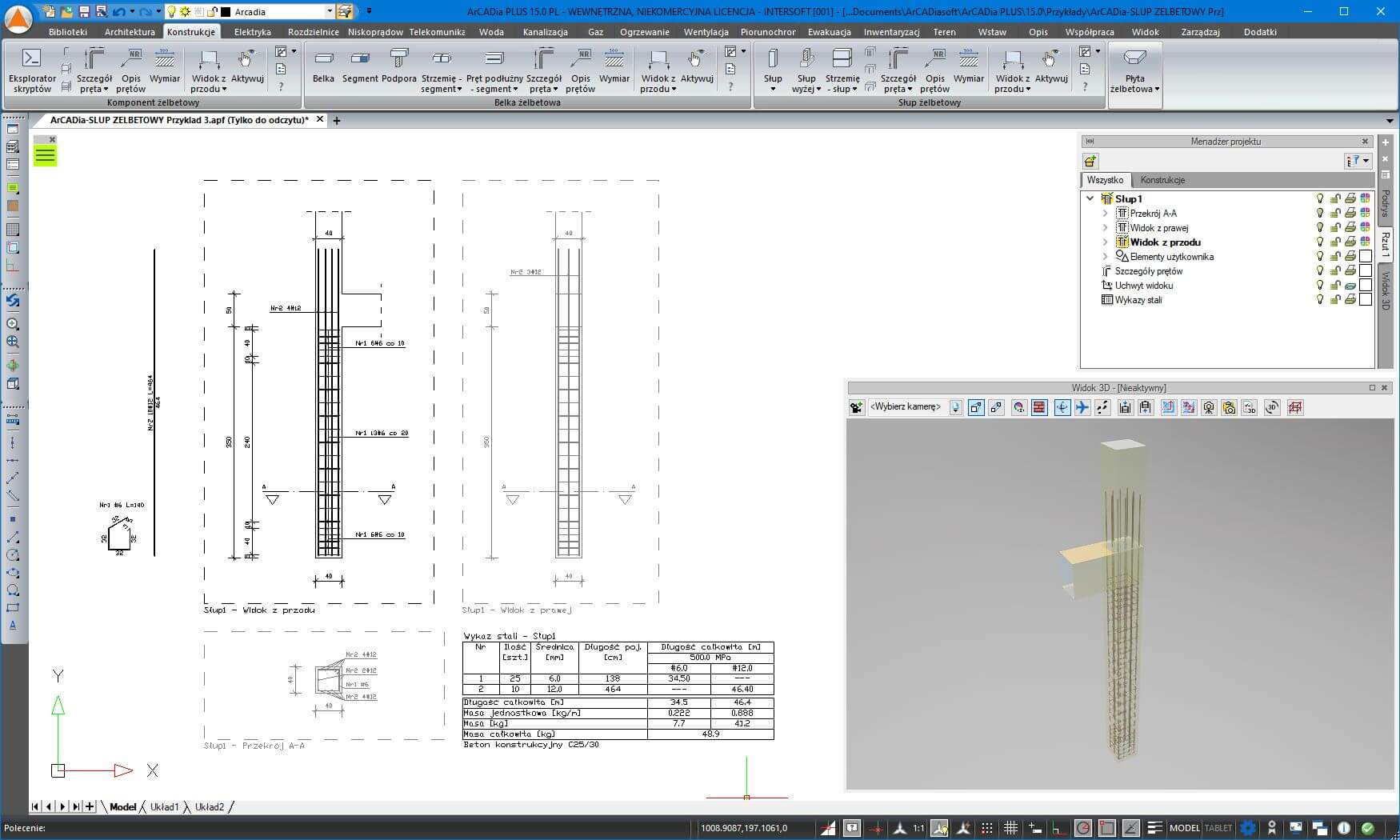The image size is (1400, 840).
Task: Collapse the Słup1 tree node
Action: point(1090,198)
